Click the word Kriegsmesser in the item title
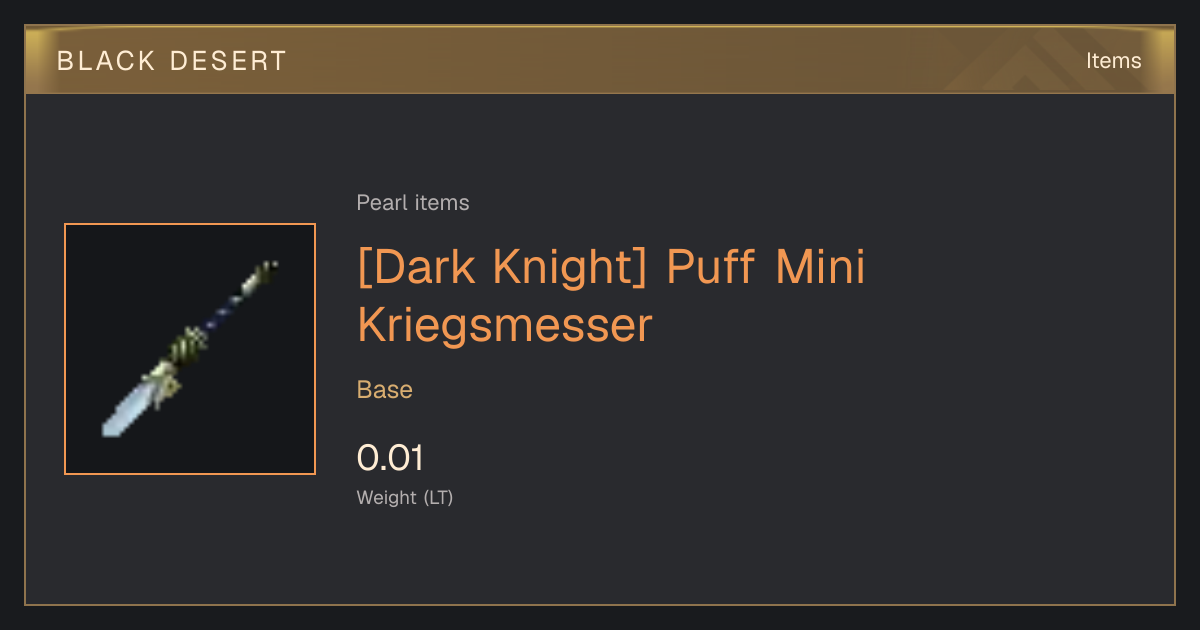The width and height of the screenshot is (1200, 630). click(505, 326)
